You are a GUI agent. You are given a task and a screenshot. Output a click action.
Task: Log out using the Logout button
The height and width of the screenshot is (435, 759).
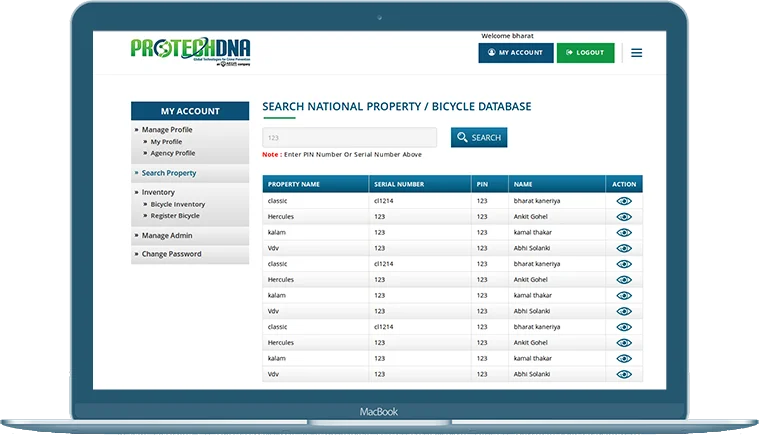click(x=585, y=53)
